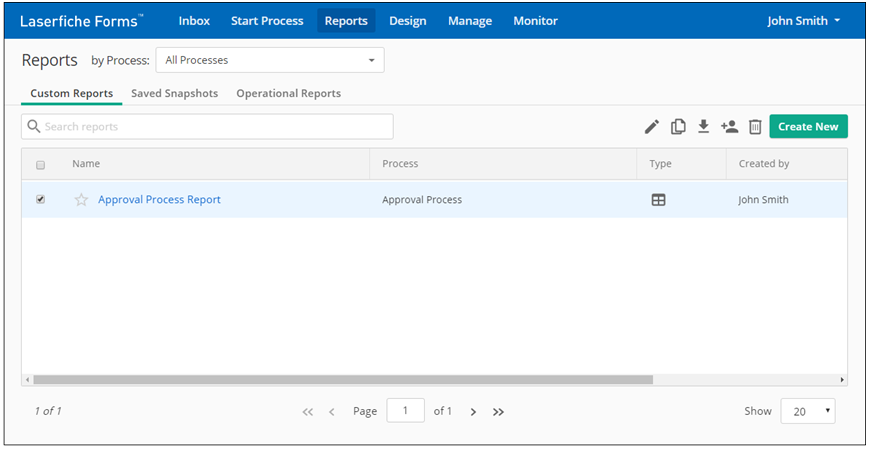Open the Inbox menu item
The image size is (870, 449).
click(194, 21)
